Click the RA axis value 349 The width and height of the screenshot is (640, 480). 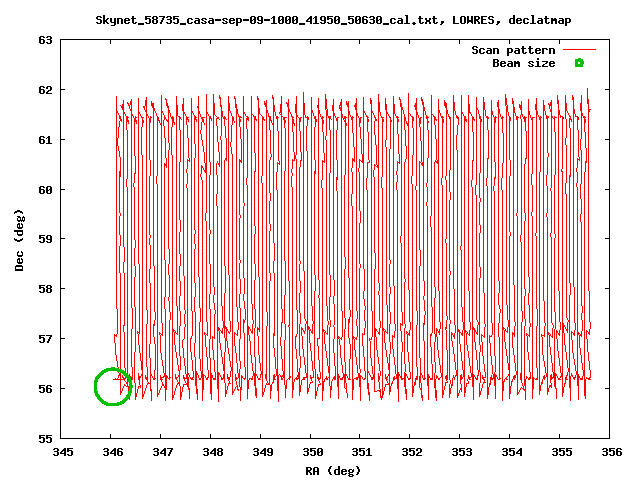coord(262,452)
